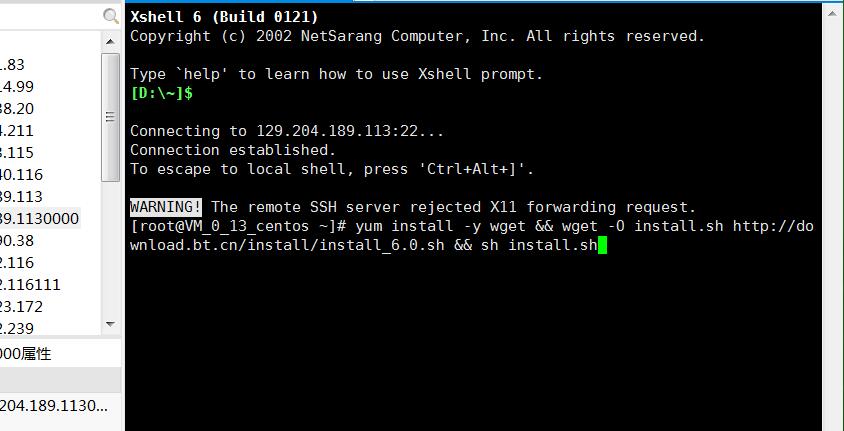
Task: Open the 204.189.1130 bottom tab
Action: 54,405
